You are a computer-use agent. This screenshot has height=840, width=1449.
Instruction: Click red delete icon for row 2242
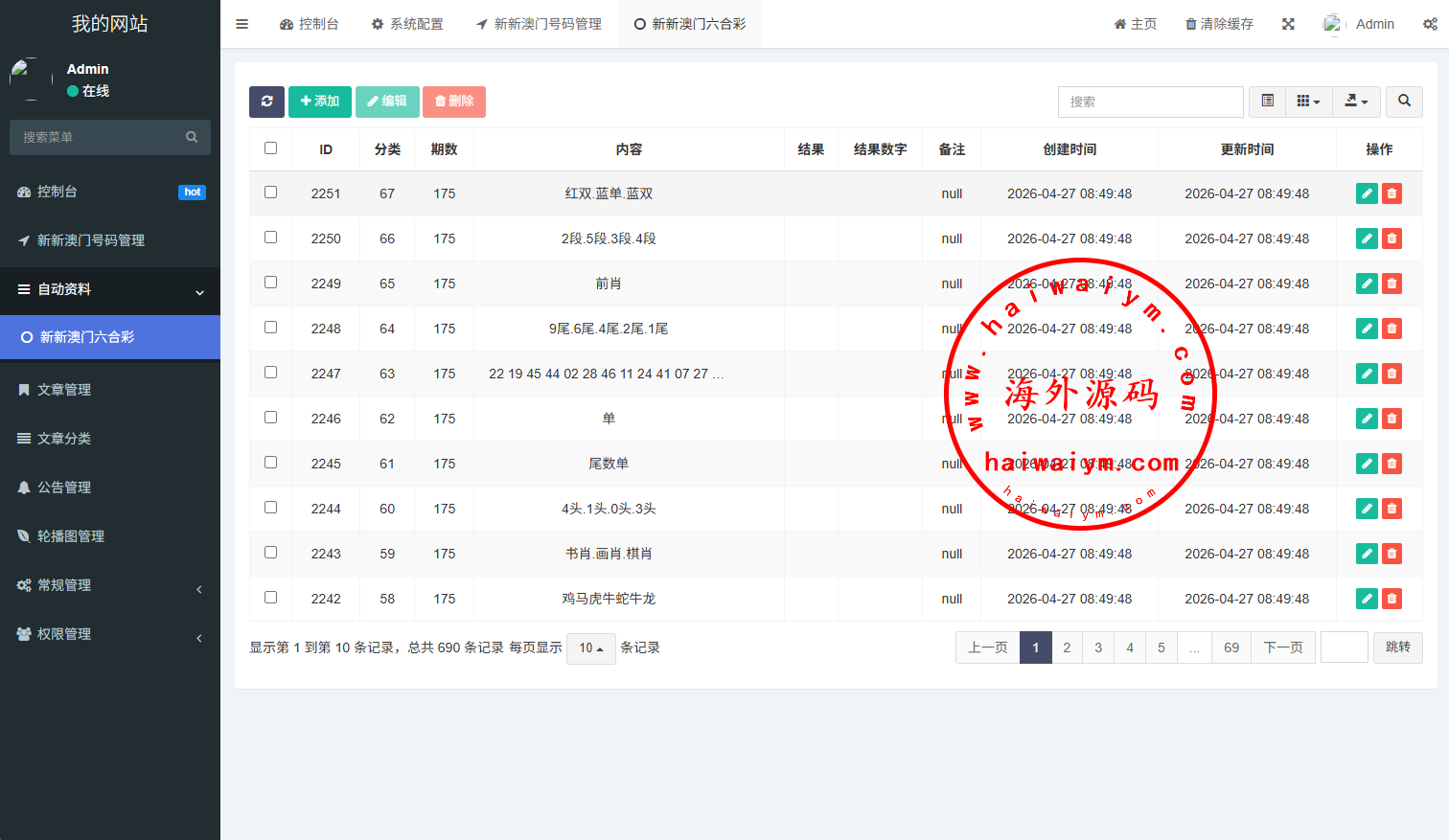(x=1391, y=599)
